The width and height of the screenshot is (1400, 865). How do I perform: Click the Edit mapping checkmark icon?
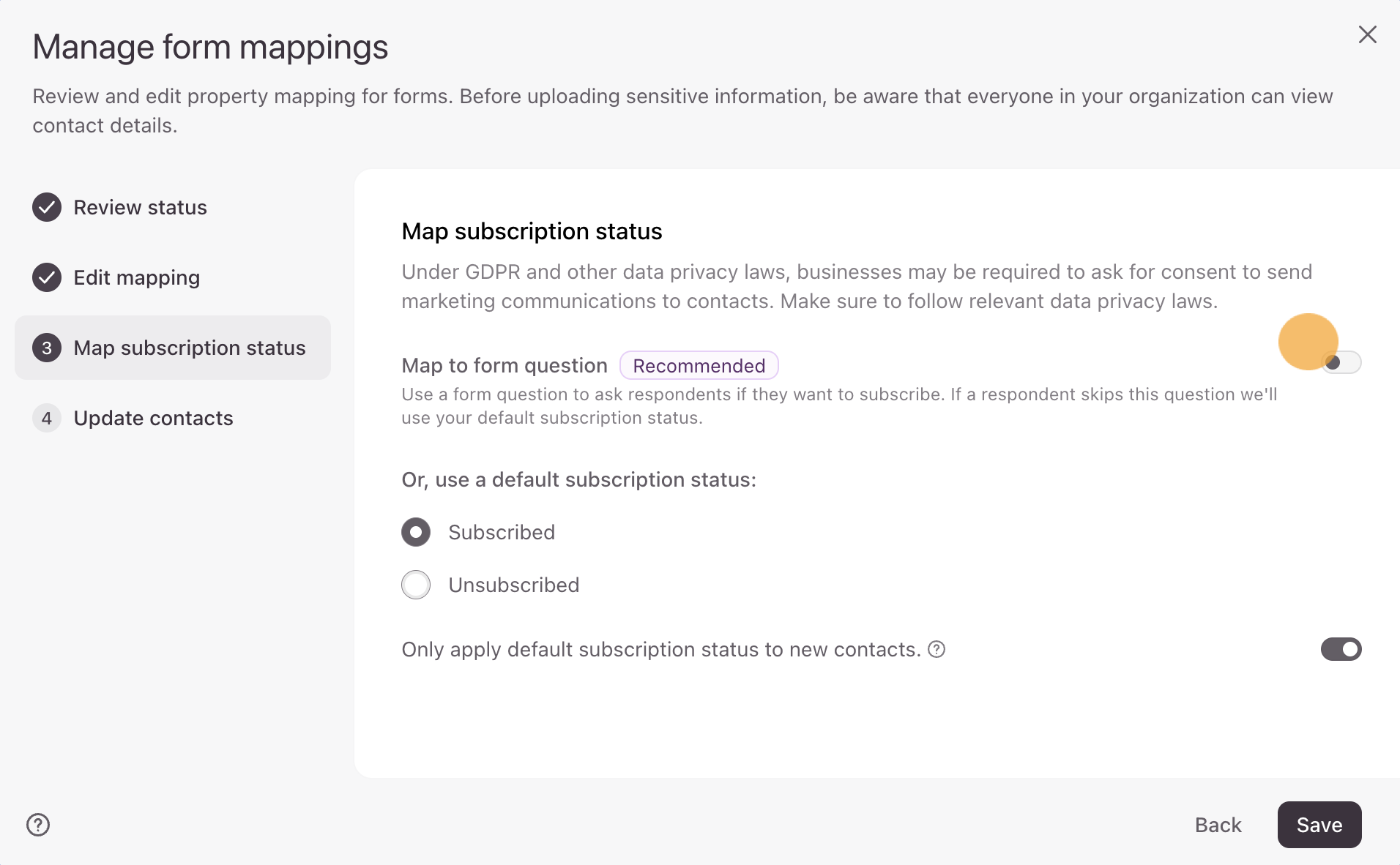pos(47,277)
